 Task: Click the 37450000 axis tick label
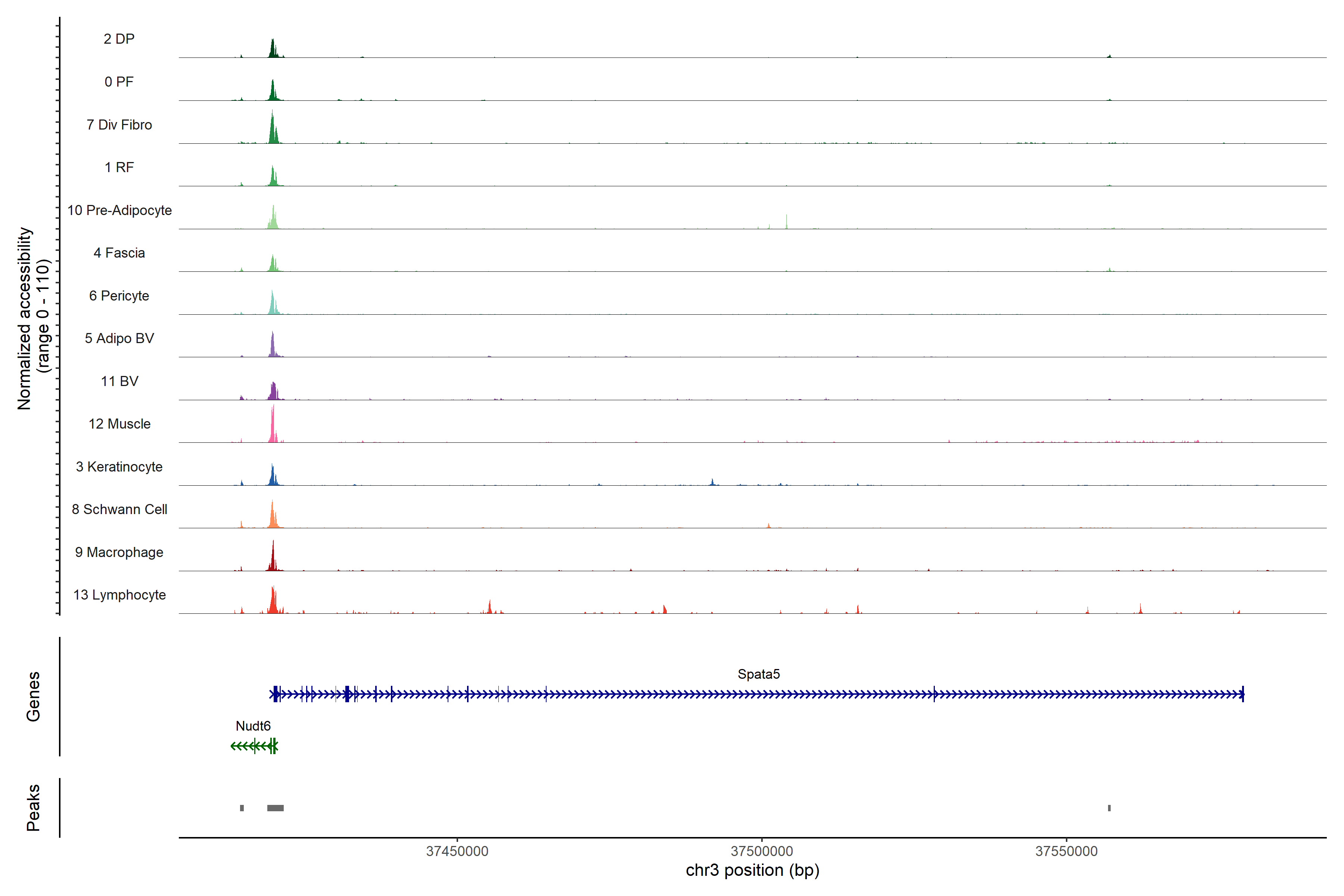point(457,852)
